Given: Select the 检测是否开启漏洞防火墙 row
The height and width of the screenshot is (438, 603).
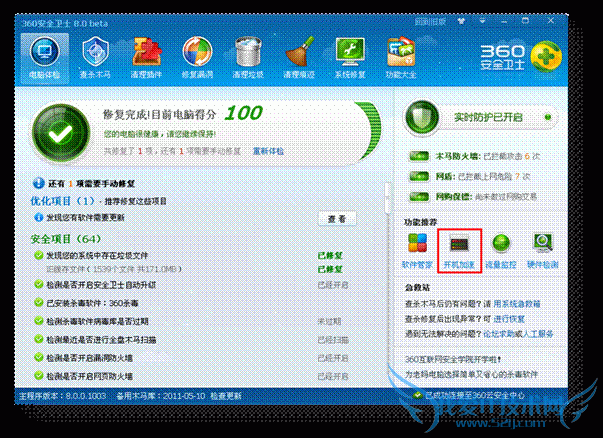Looking at the screenshot, I should (x=192, y=358).
